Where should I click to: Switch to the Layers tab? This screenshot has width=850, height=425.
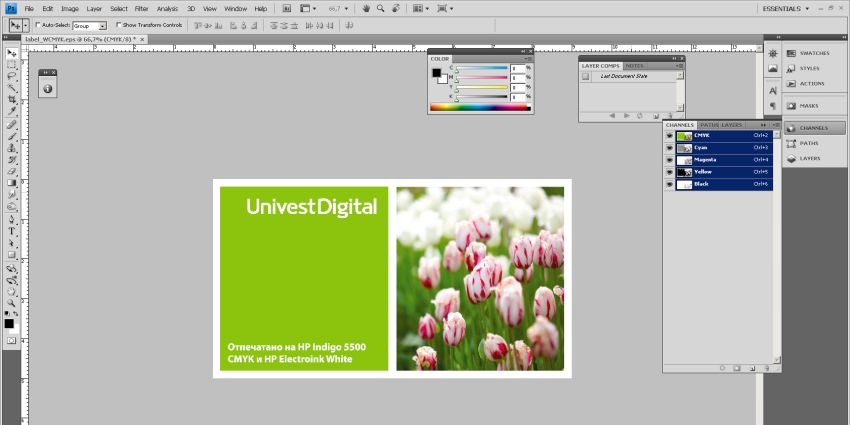(731, 125)
